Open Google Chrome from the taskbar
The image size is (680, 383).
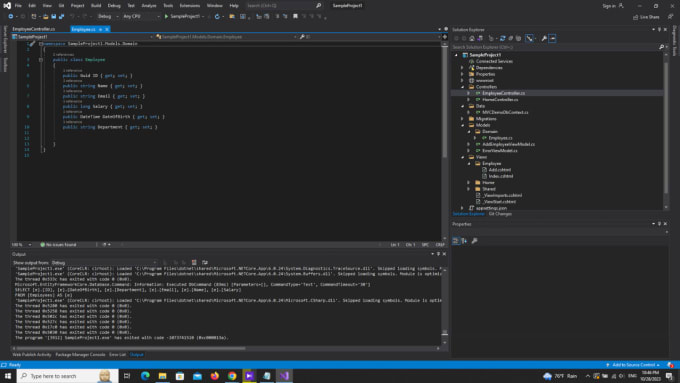[232, 376]
